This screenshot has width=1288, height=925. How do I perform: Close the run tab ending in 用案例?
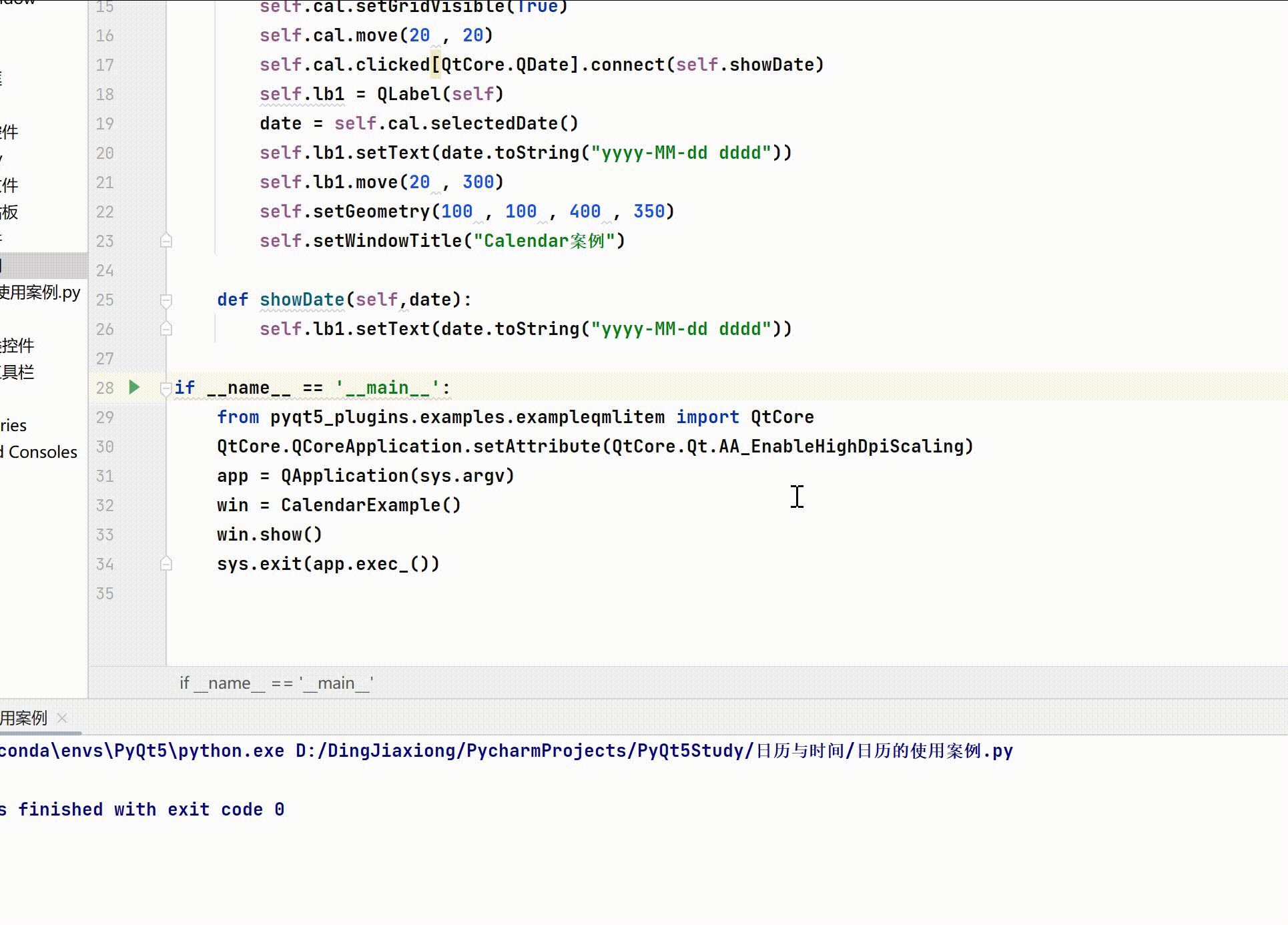(x=62, y=718)
